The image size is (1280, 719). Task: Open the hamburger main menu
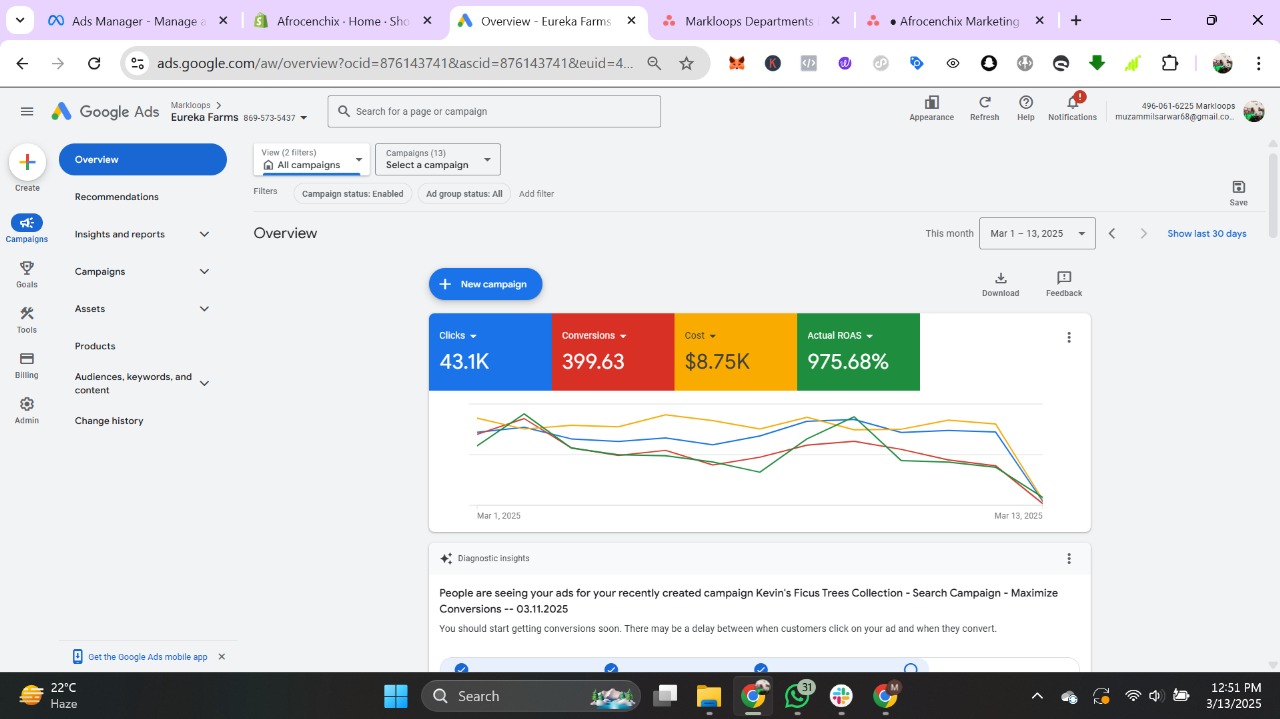point(27,111)
